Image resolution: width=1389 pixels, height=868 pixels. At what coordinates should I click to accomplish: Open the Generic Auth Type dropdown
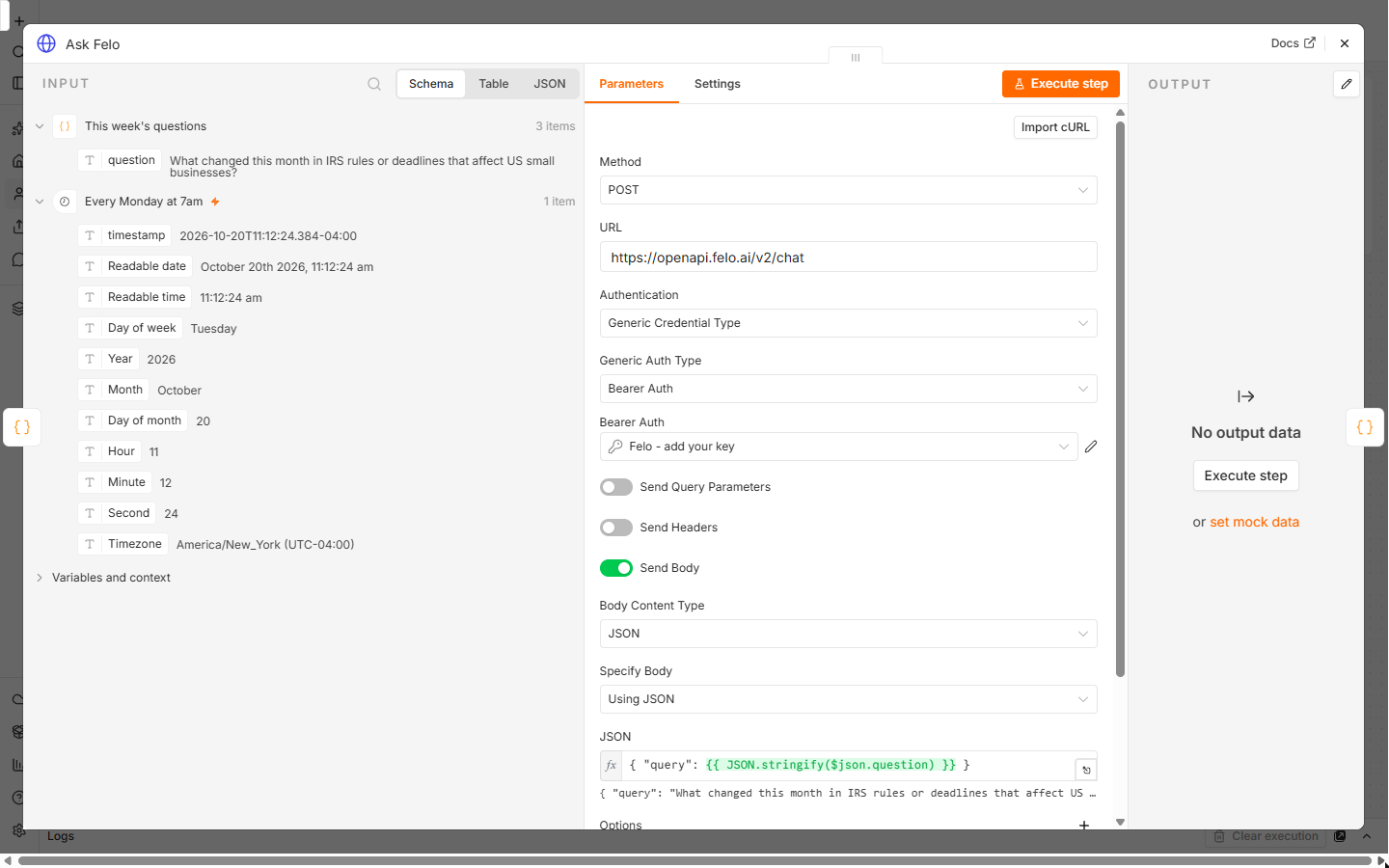tap(848, 388)
